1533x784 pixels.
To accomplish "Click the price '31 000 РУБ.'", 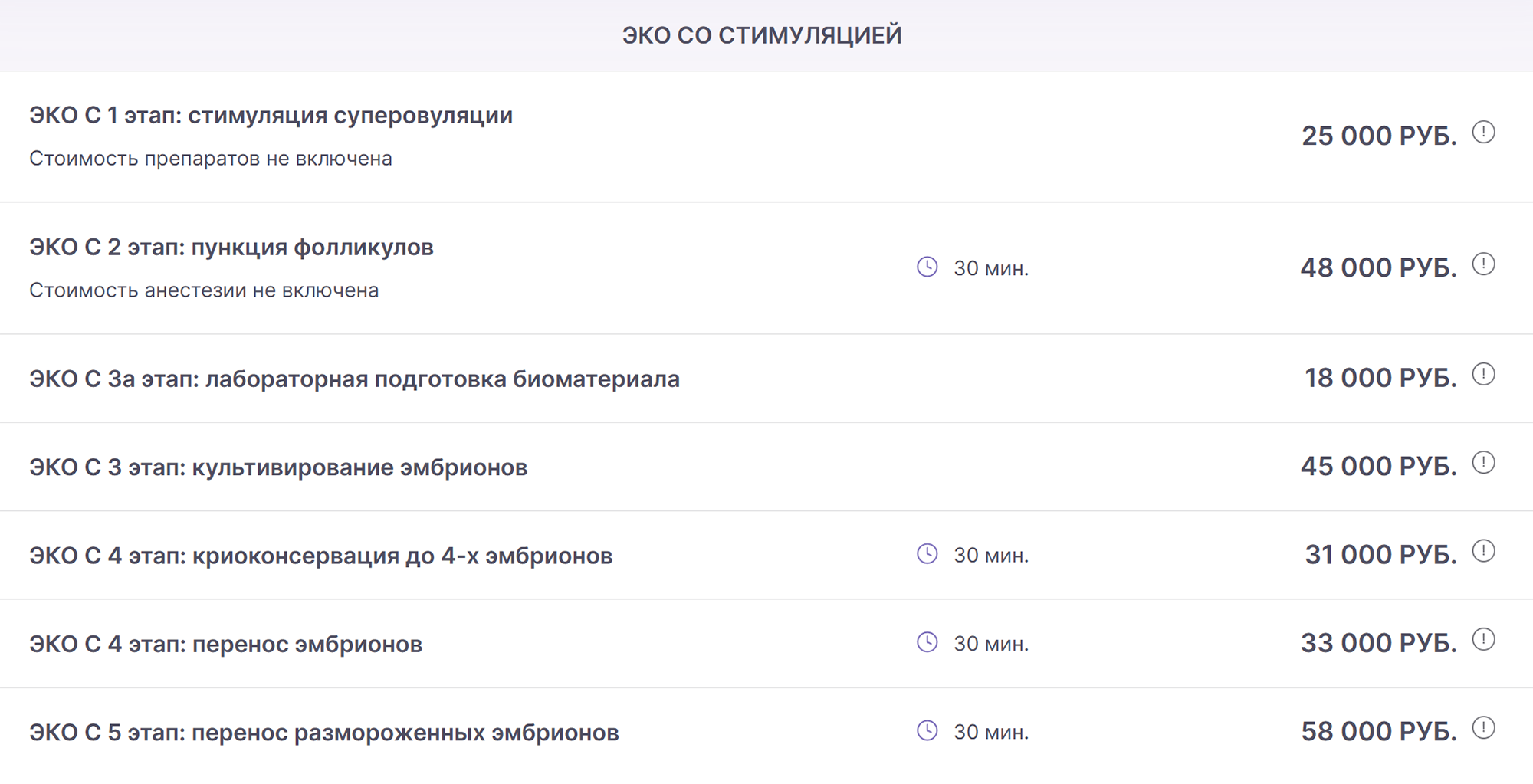I will (1380, 554).
